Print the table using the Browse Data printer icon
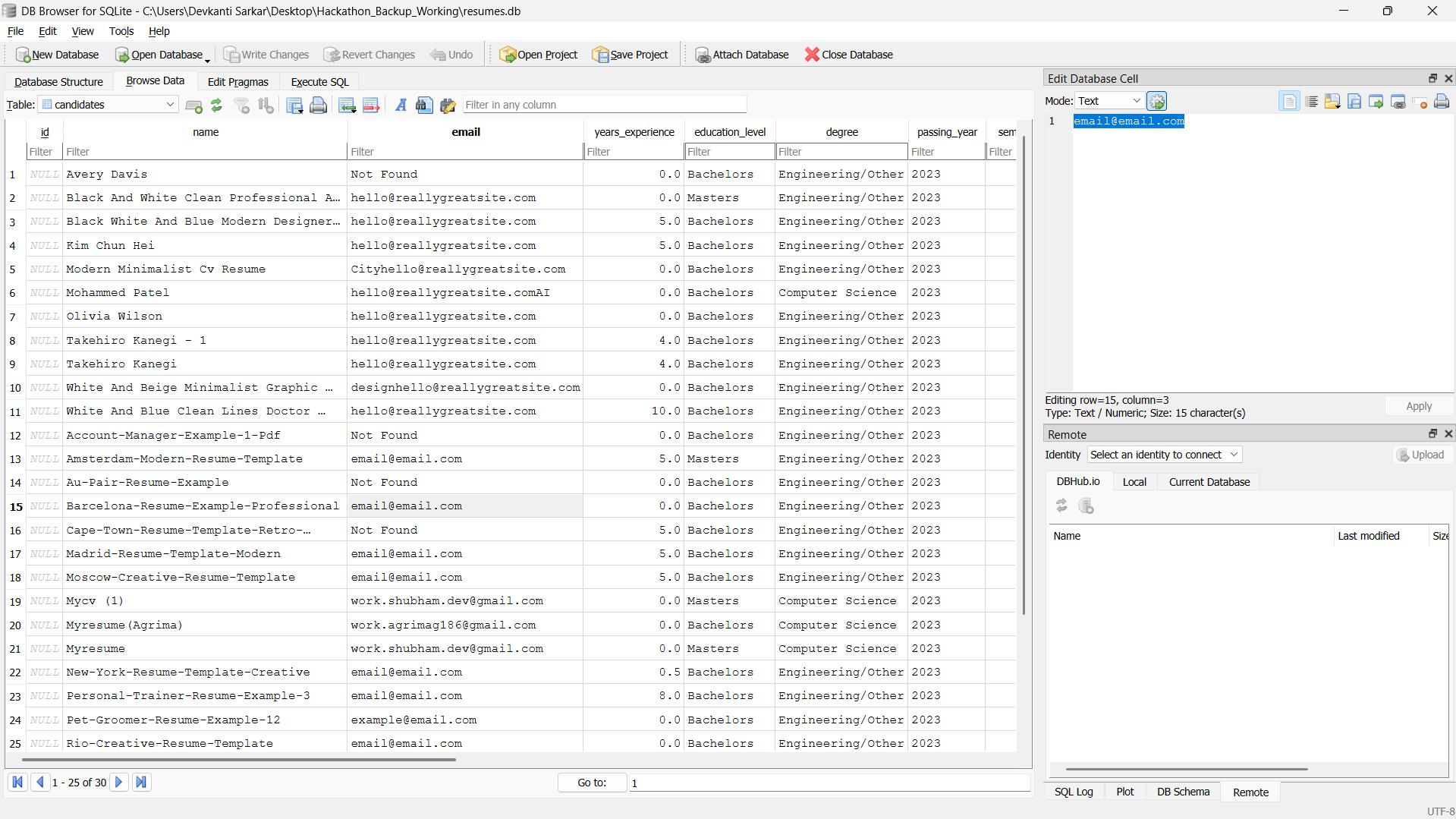 tap(319, 106)
